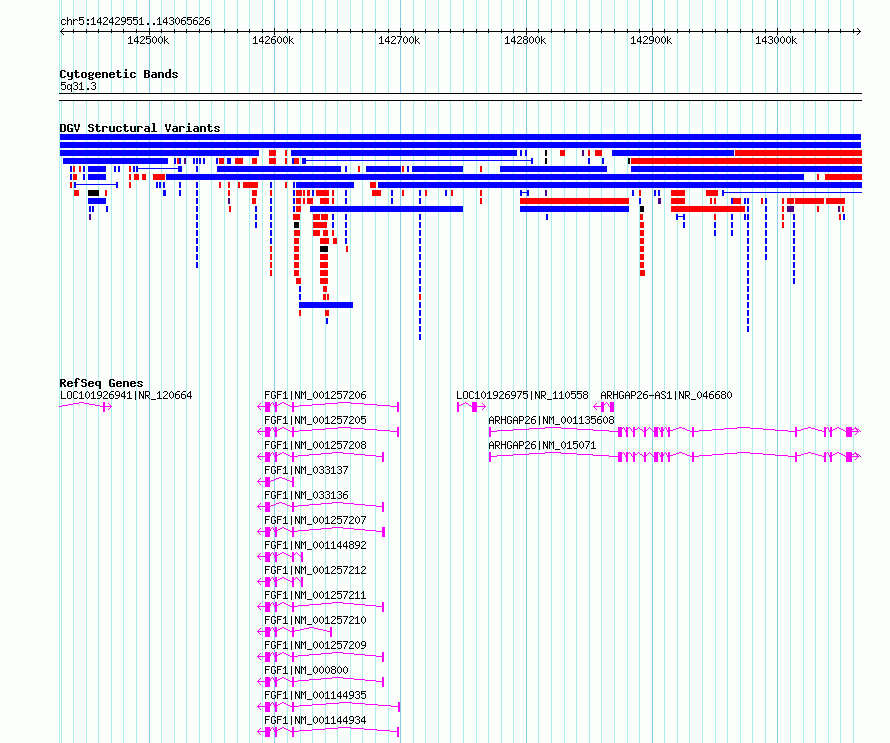Click the 142800k ruler tick label

tap(525, 40)
